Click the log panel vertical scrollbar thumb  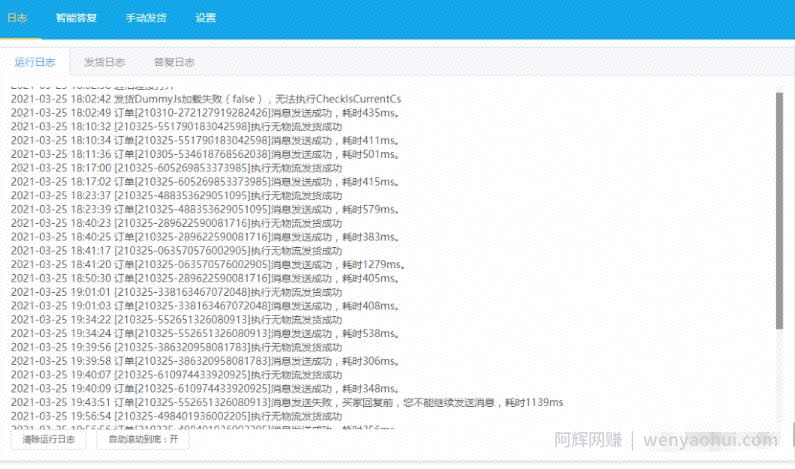click(779, 210)
